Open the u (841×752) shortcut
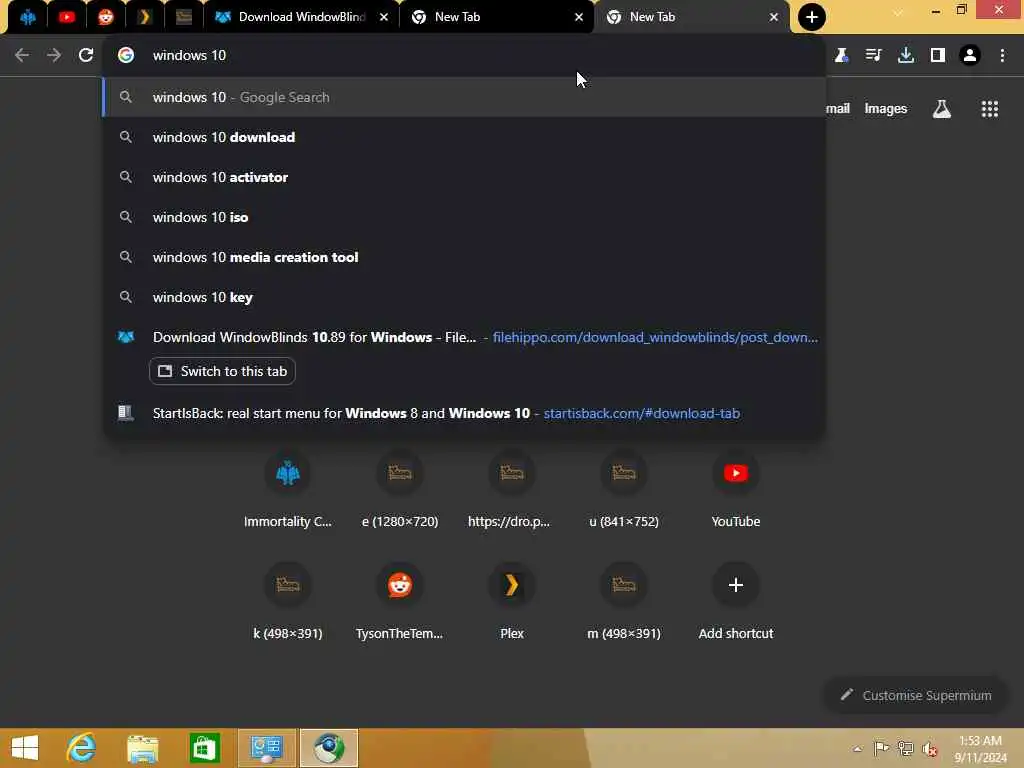The width and height of the screenshot is (1024, 768). [624, 489]
